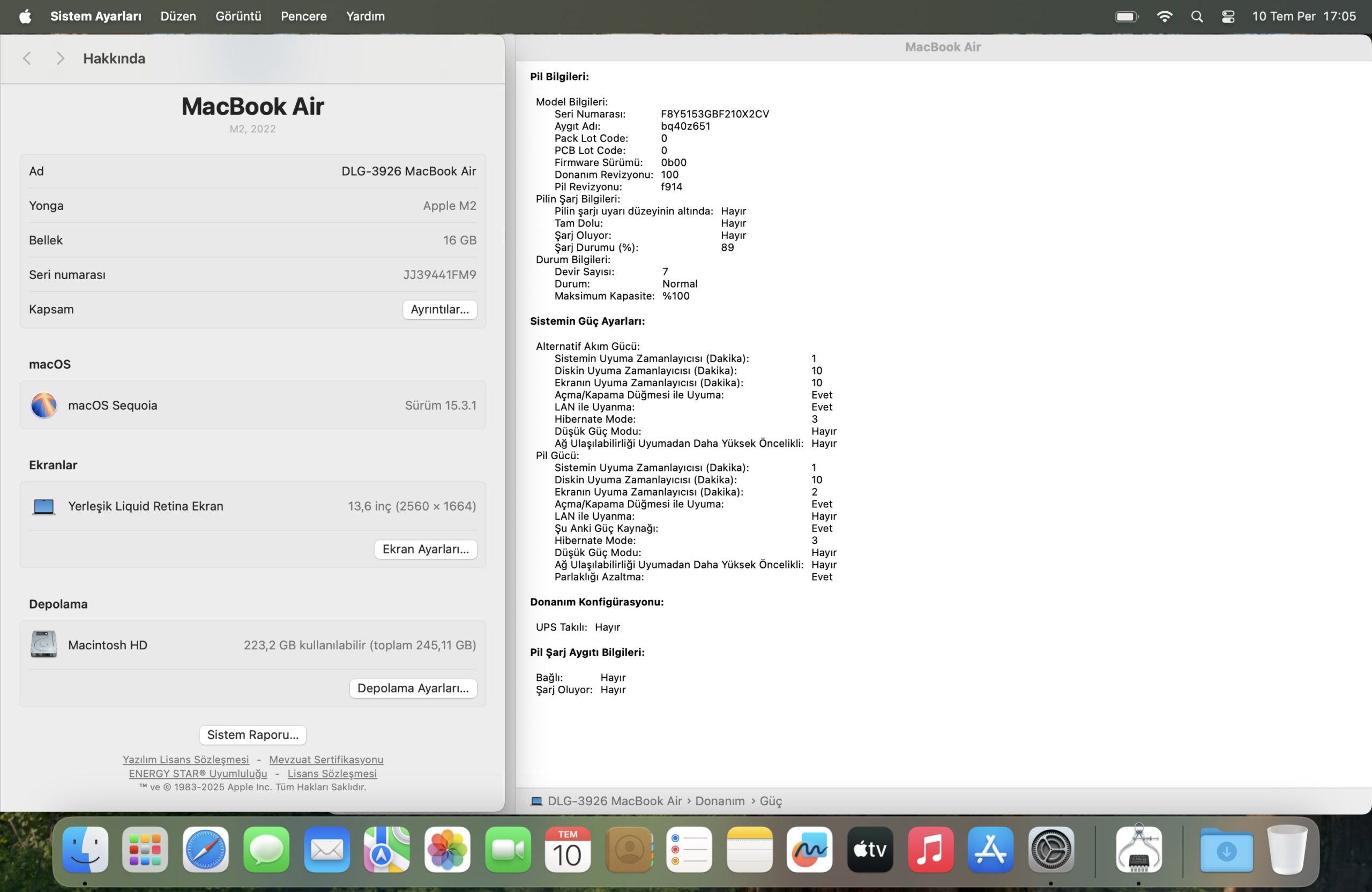The image size is (1372, 892).
Task: Launch Freeform from the Dock
Action: point(809,849)
